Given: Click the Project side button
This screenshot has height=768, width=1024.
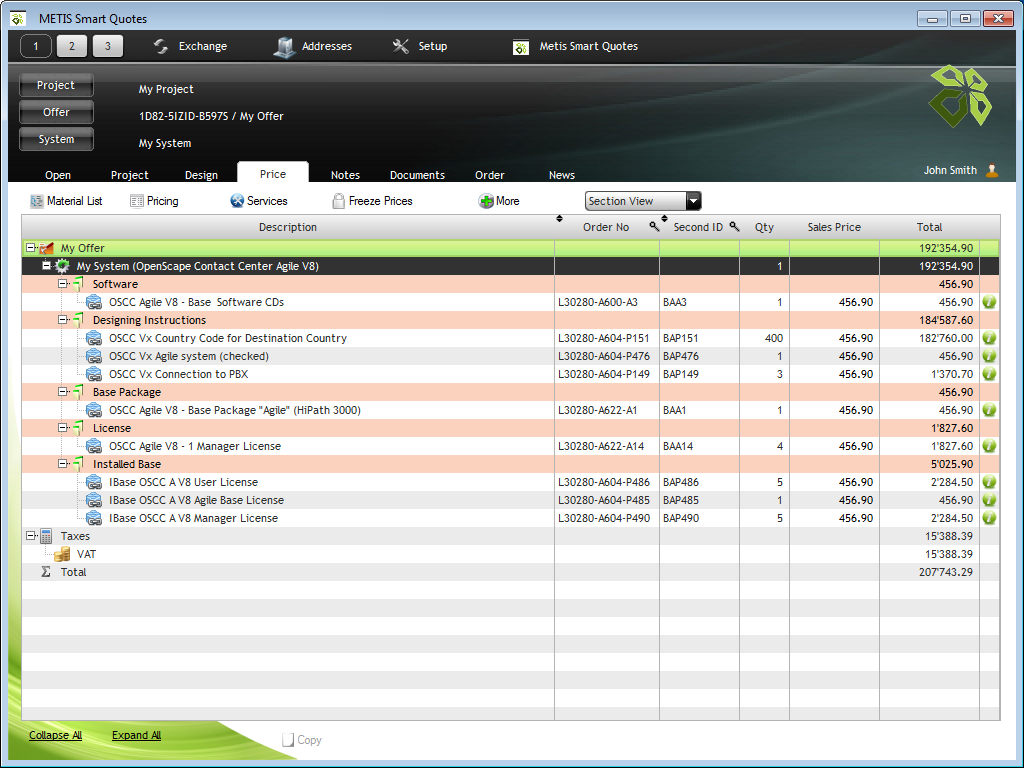Looking at the screenshot, I should [x=56, y=86].
